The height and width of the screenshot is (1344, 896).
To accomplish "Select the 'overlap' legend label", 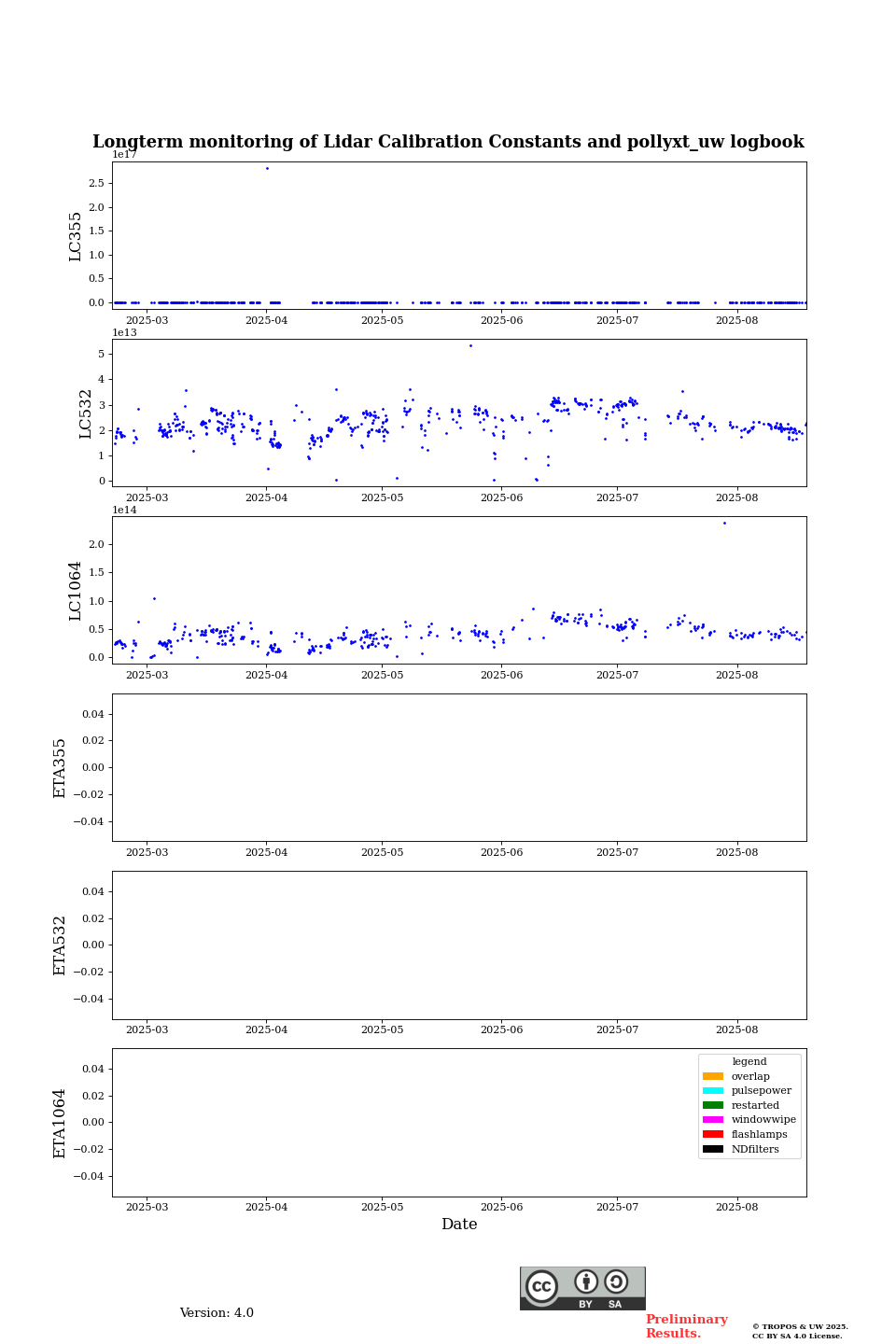I will [x=750, y=1076].
